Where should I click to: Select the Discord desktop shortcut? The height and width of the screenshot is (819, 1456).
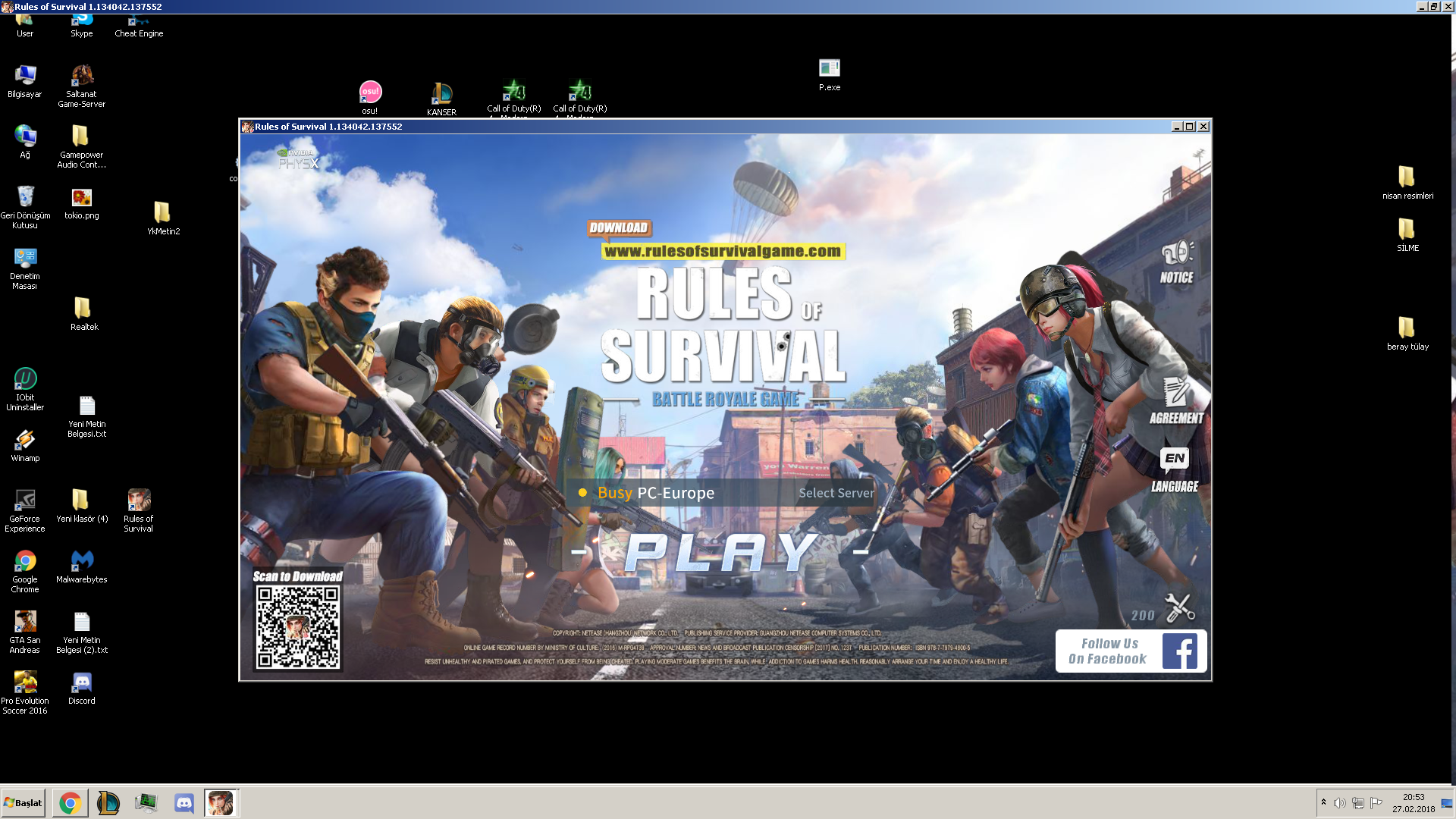click(x=82, y=688)
